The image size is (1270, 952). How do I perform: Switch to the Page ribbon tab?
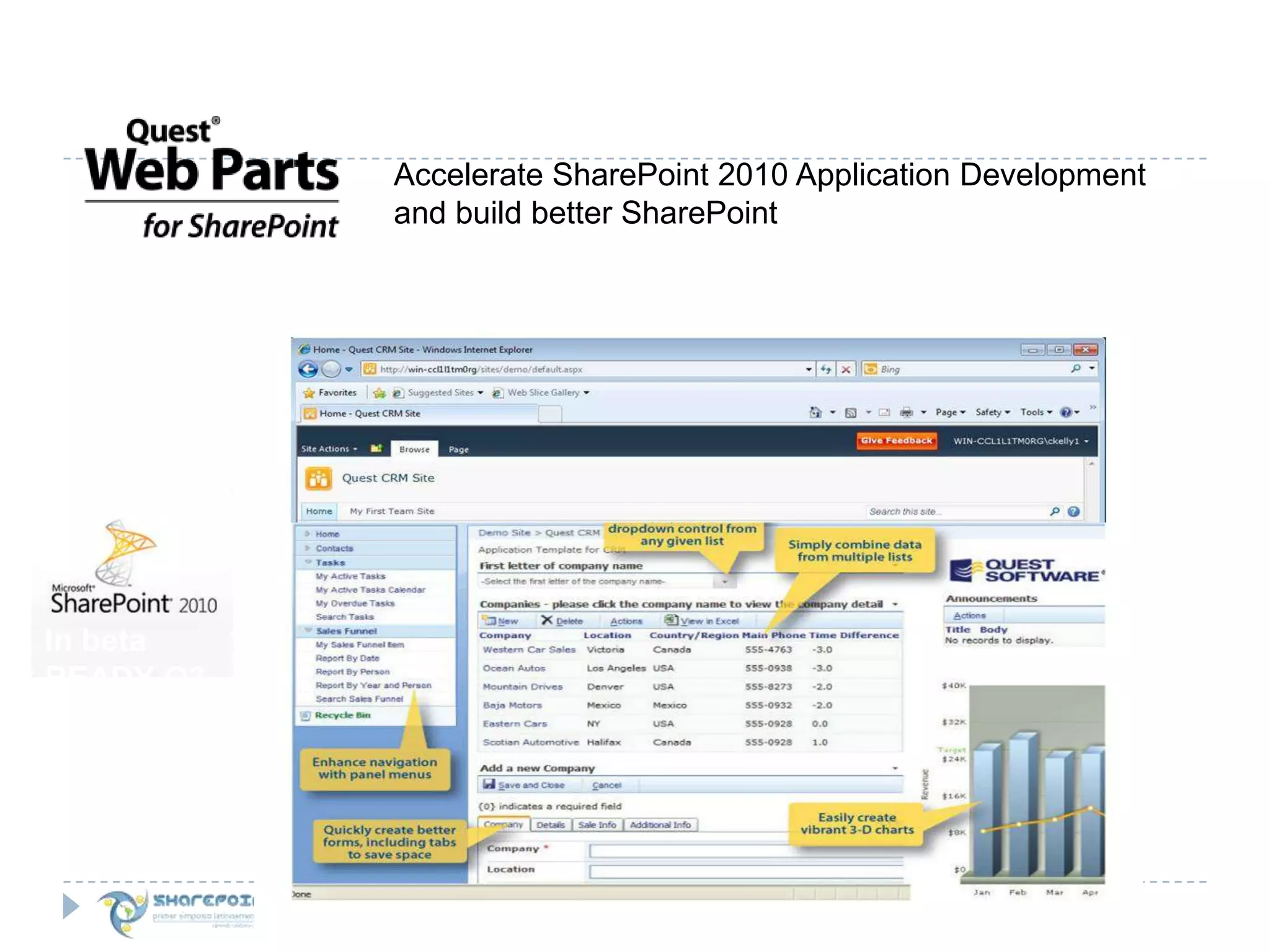tap(459, 449)
